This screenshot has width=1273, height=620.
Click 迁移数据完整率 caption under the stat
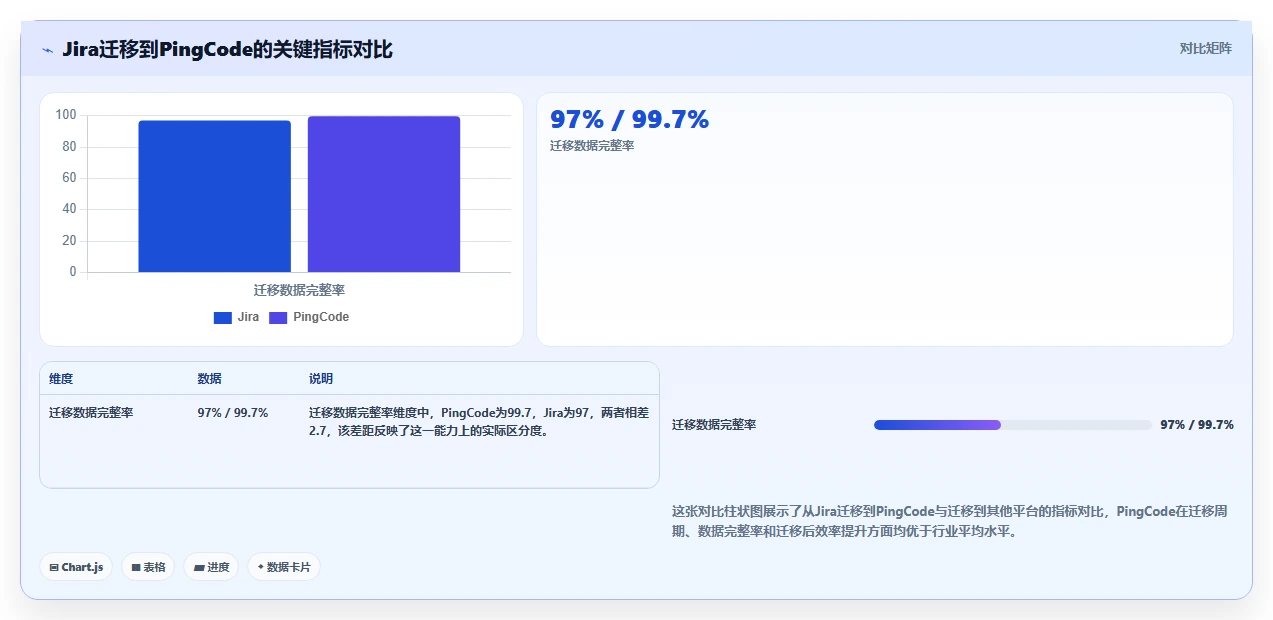tap(592, 146)
